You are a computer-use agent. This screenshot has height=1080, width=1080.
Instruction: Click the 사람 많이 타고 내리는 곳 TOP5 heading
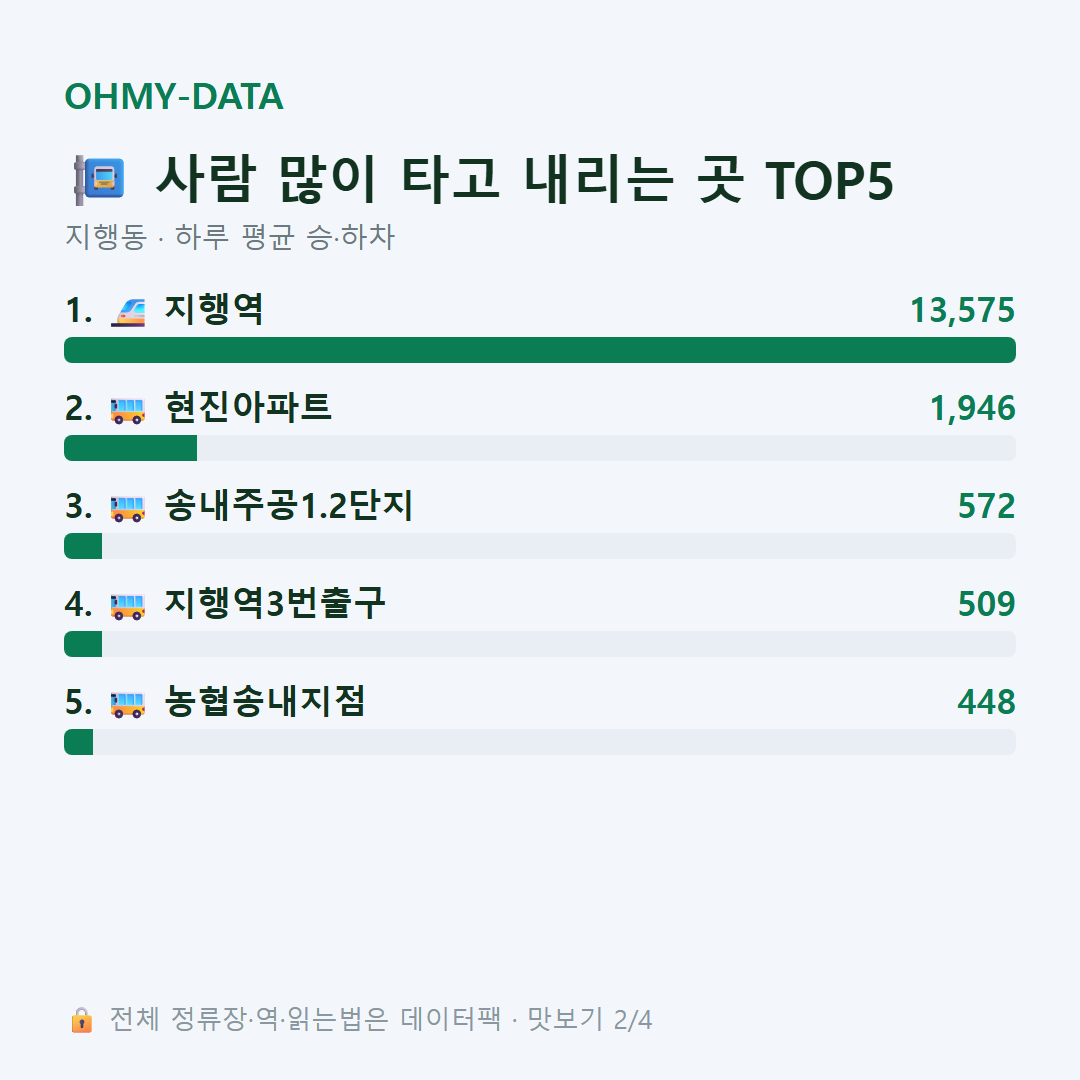click(x=524, y=180)
